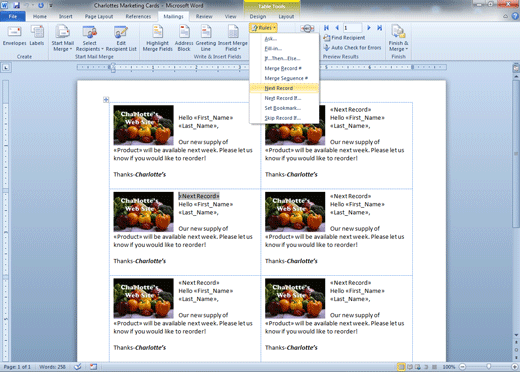Click the table move handle
This screenshot has height=372, width=520.
106,99
